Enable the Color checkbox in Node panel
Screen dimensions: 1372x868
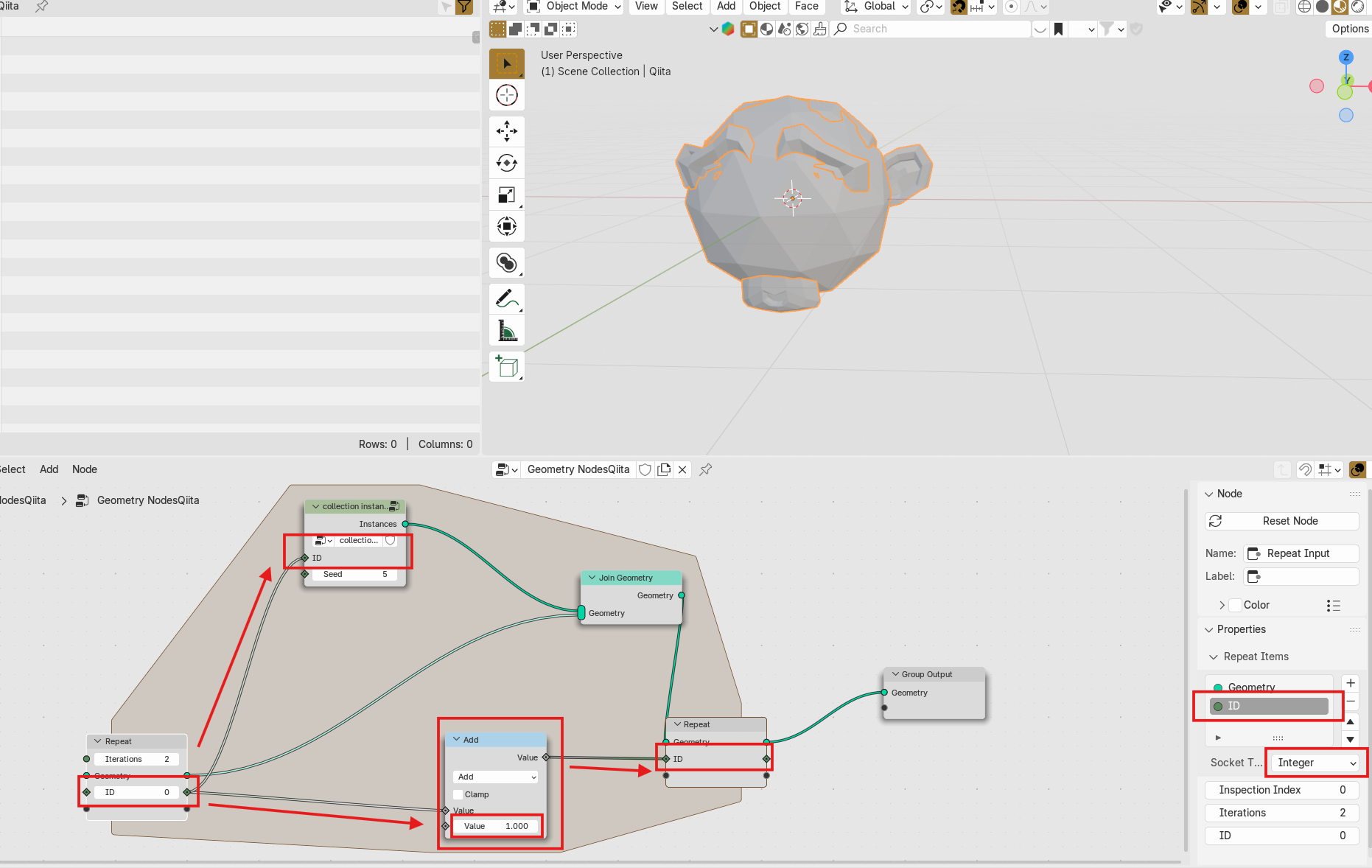point(1236,605)
